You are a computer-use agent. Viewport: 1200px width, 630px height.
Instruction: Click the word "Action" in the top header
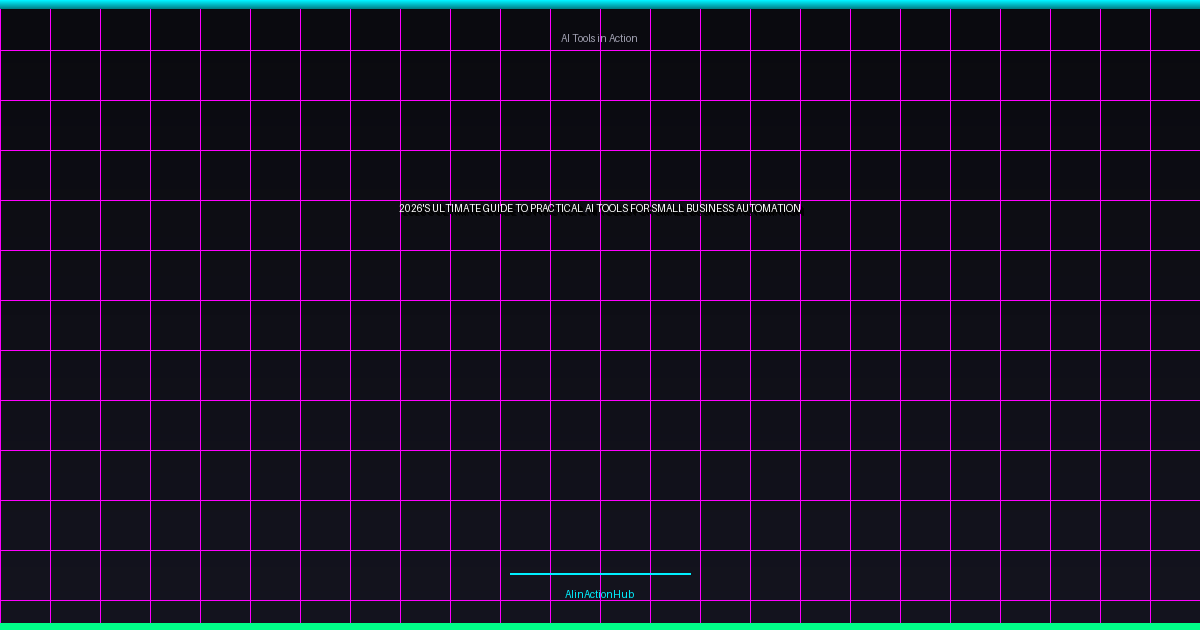622,38
